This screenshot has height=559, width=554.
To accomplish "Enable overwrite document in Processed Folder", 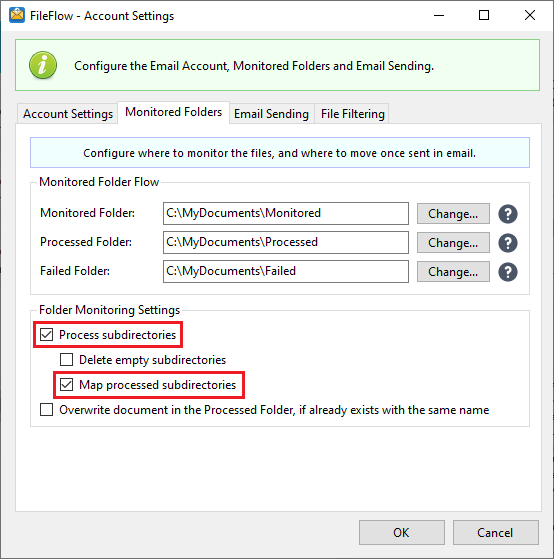I will coord(46,410).
